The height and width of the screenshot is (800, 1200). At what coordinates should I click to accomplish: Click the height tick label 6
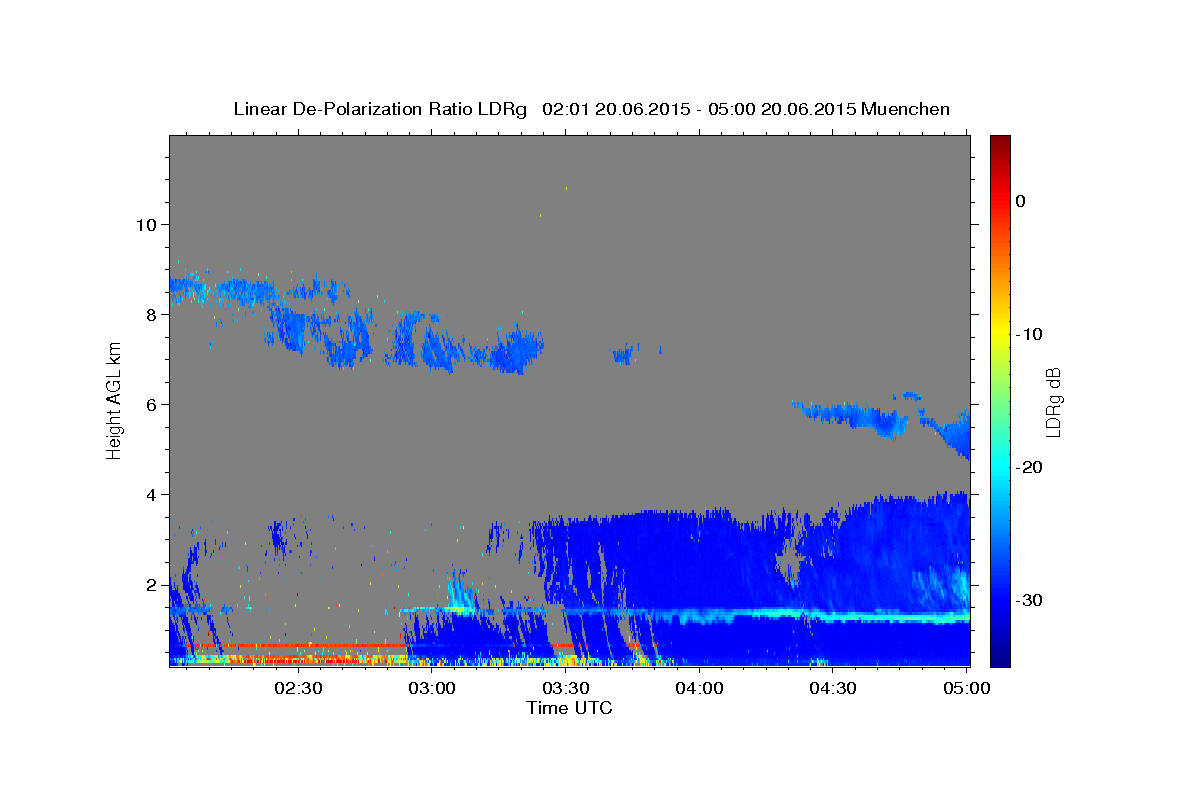click(x=151, y=404)
